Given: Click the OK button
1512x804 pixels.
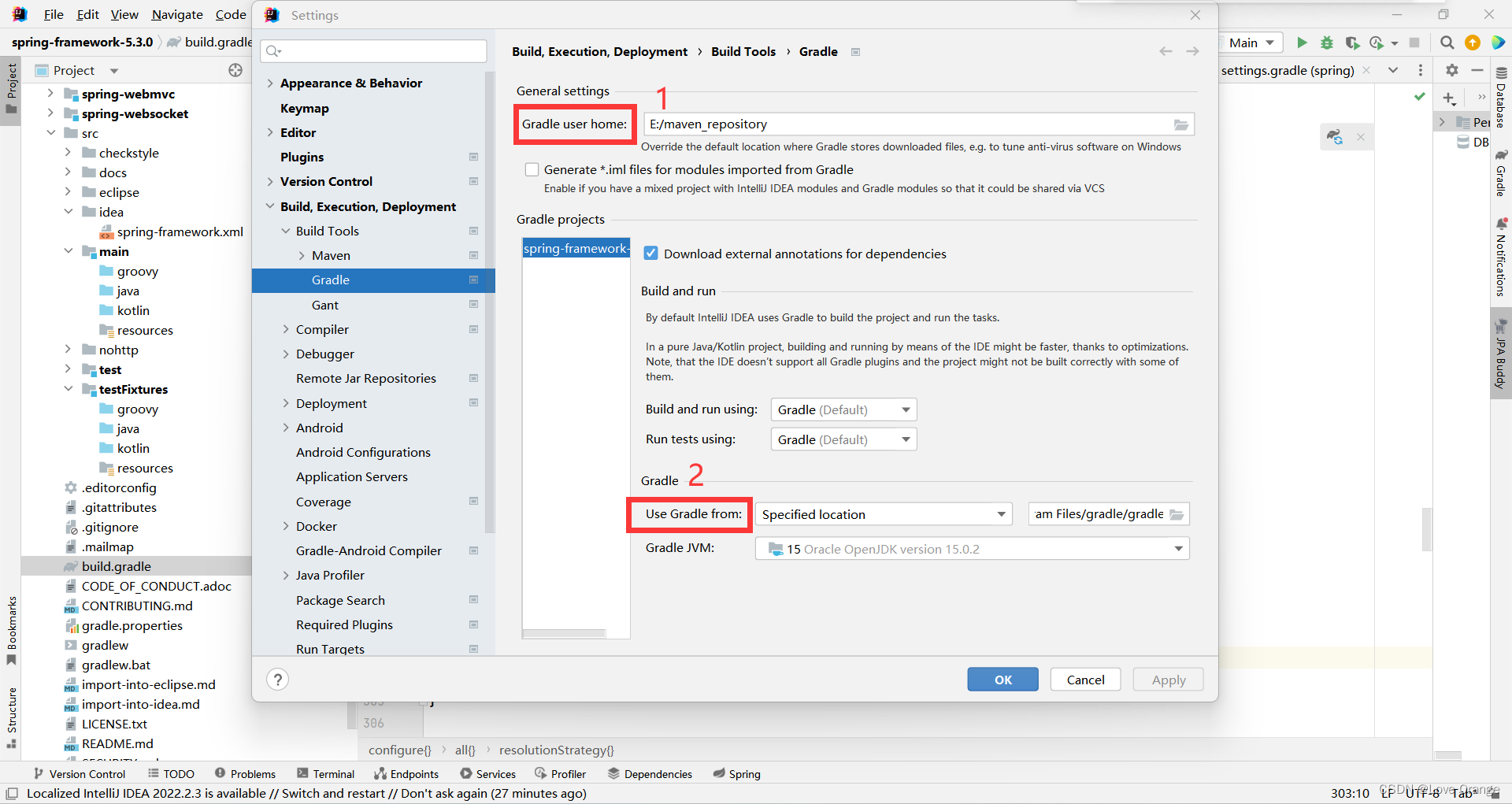Looking at the screenshot, I should [1002, 680].
